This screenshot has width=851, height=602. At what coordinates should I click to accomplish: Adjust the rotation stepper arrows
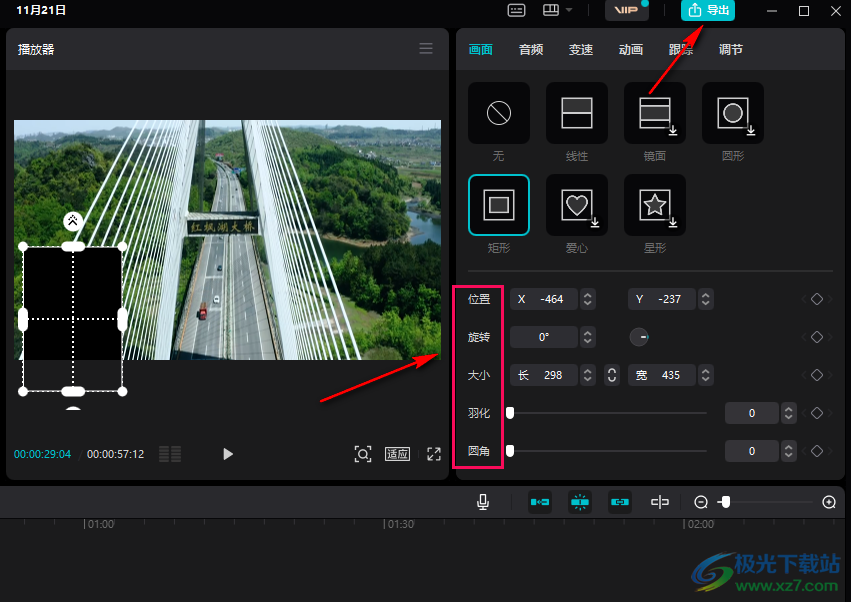[x=587, y=337]
